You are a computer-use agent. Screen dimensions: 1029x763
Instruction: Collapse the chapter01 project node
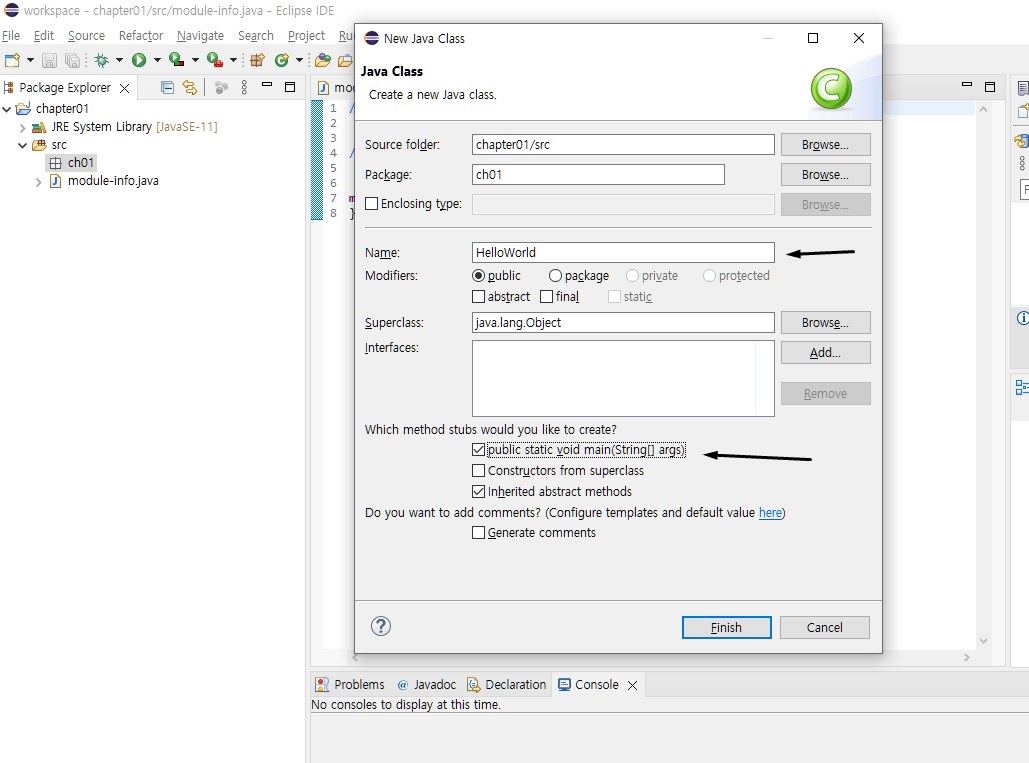7,109
